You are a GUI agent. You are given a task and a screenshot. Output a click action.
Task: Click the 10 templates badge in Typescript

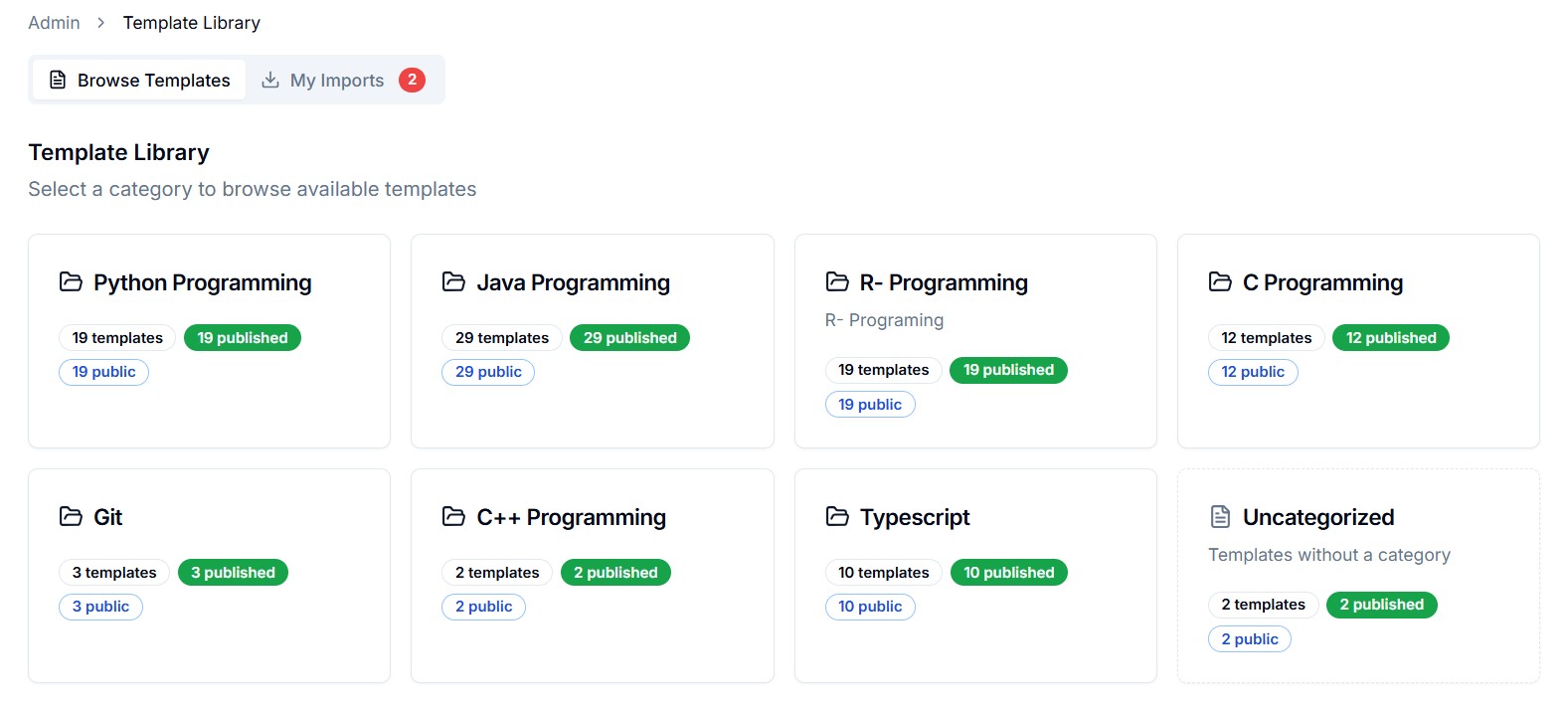[883, 573]
